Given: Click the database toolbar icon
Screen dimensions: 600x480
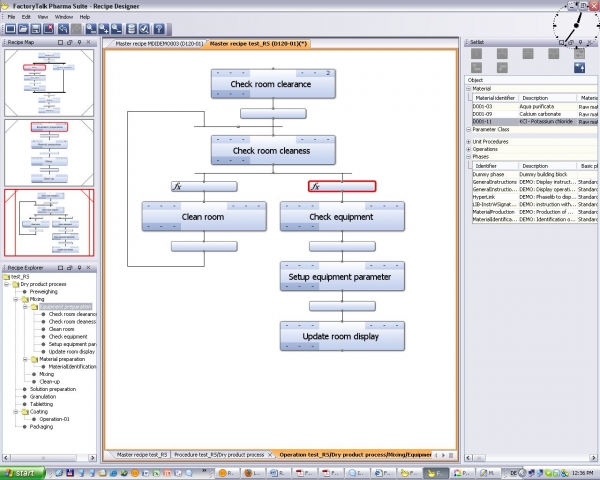Looking at the screenshot, I should click(133, 29).
